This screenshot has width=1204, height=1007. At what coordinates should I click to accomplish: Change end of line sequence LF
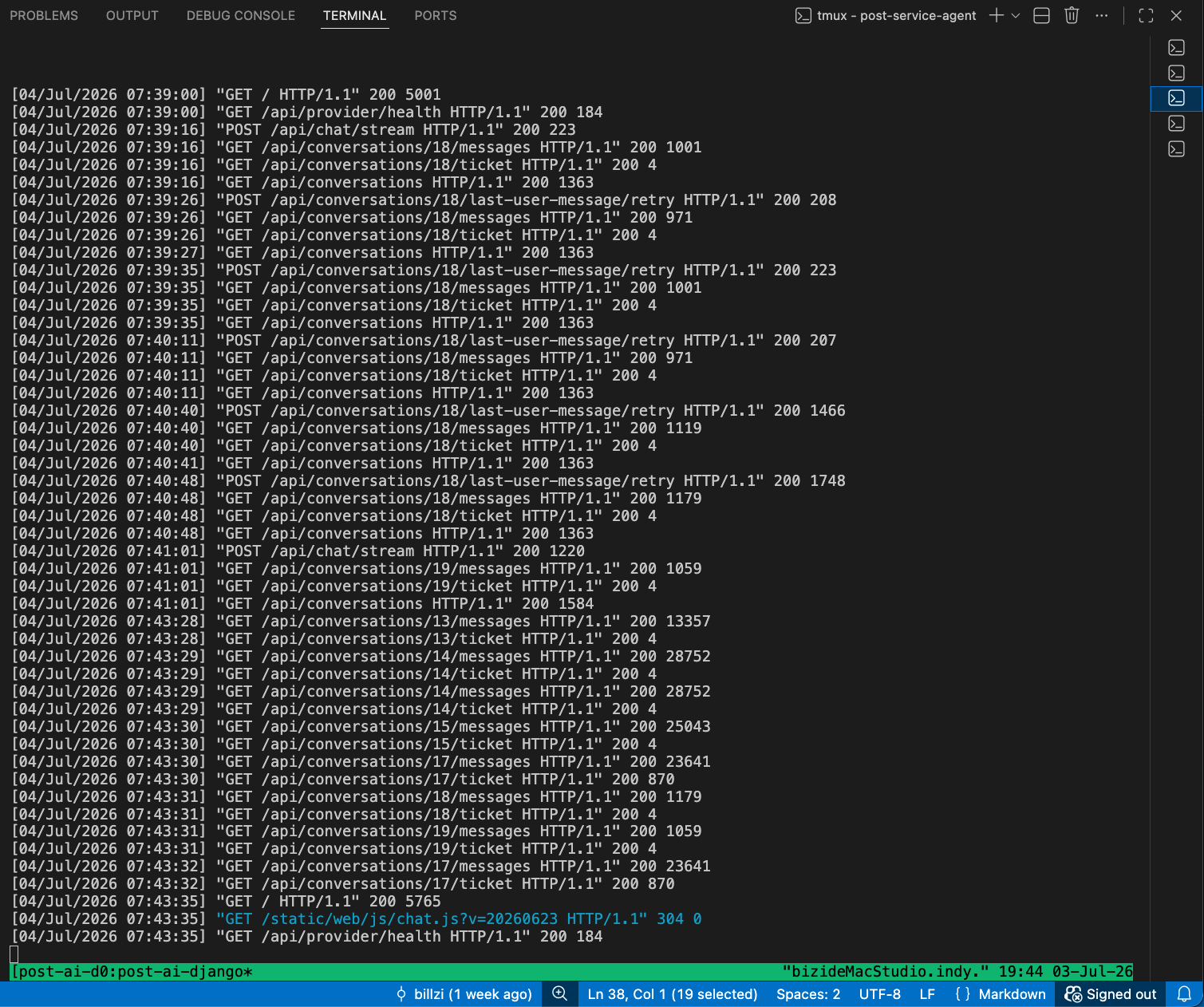(927, 994)
